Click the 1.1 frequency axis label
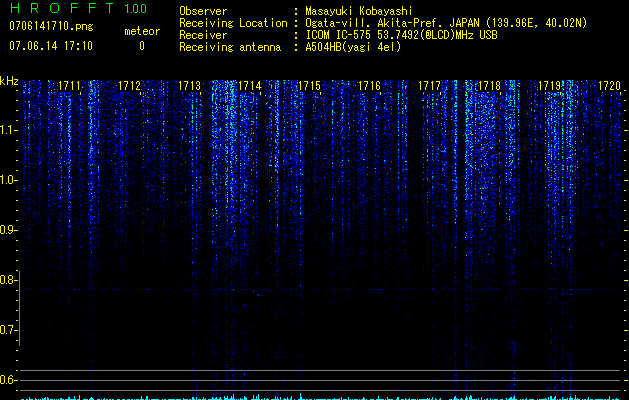 tap(8, 130)
